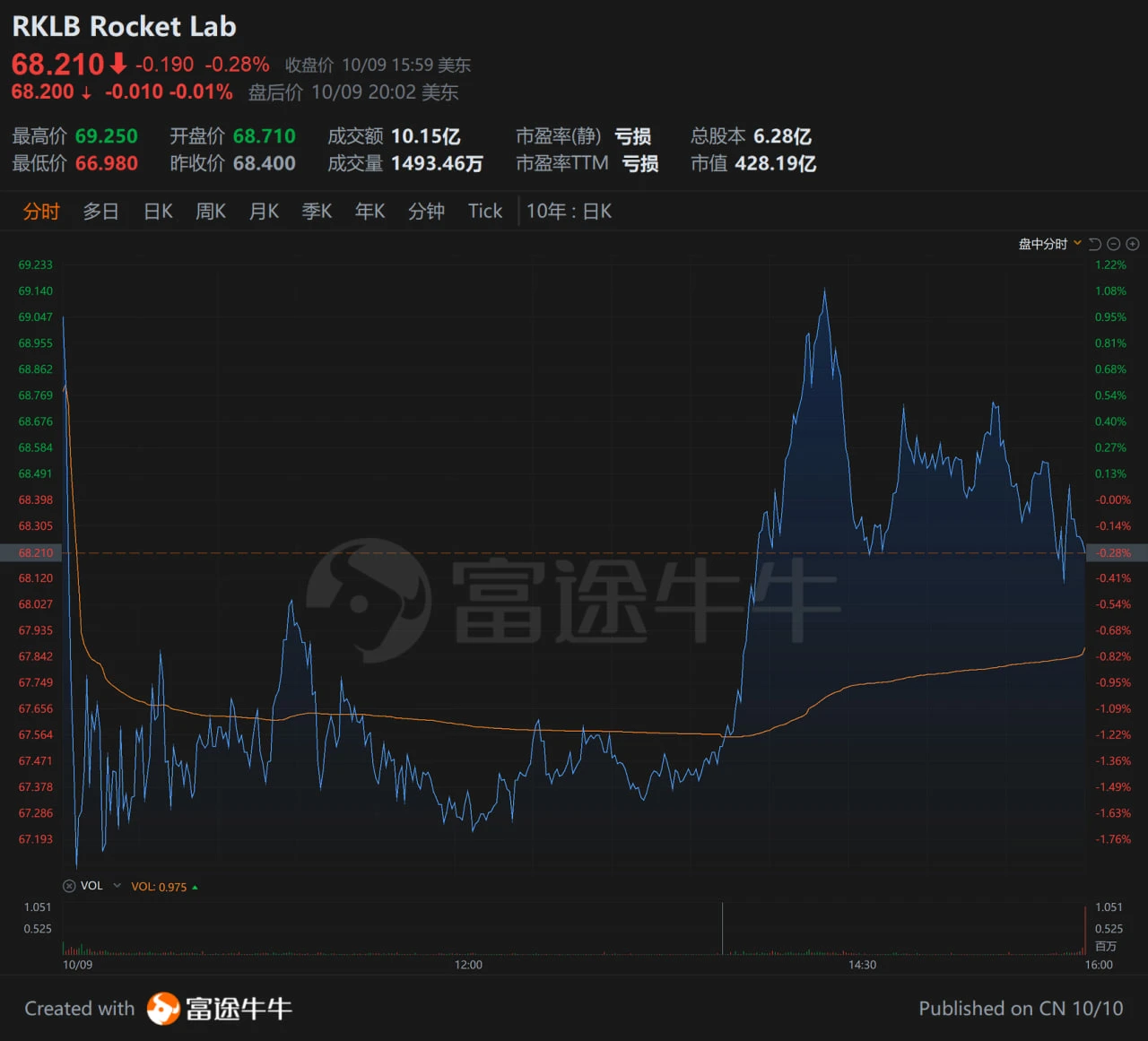
Task: Open the 月K chart tab
Action: tap(264, 212)
